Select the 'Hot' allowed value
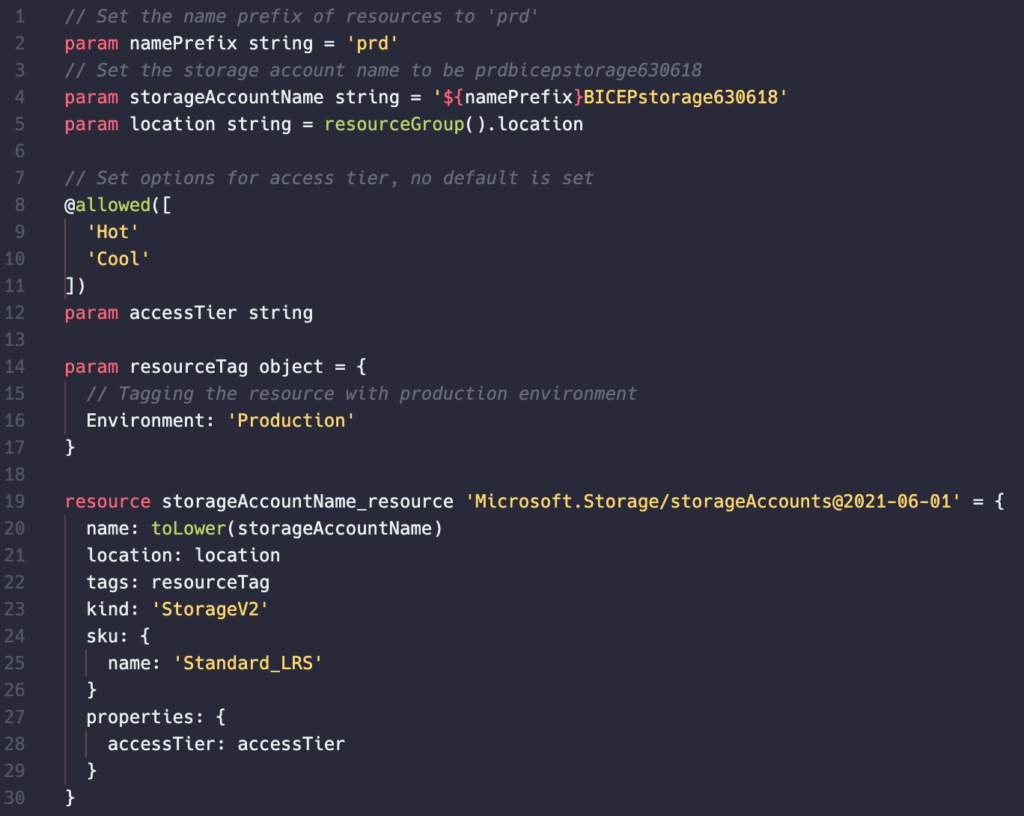The height and width of the screenshot is (816, 1024). click(112, 232)
